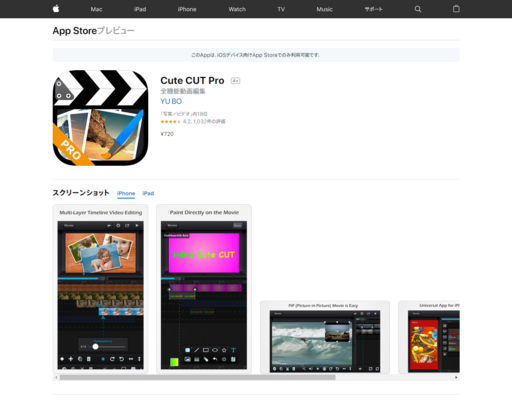Click the App Store heading link
512x400 pixels.
tap(75, 31)
